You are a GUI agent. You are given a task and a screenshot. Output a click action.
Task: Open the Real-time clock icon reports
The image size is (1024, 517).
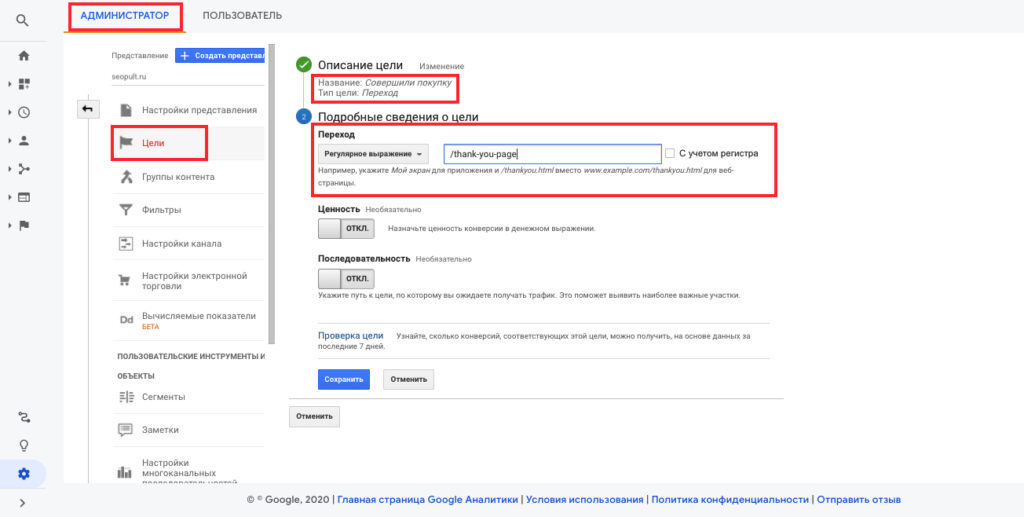(24, 113)
